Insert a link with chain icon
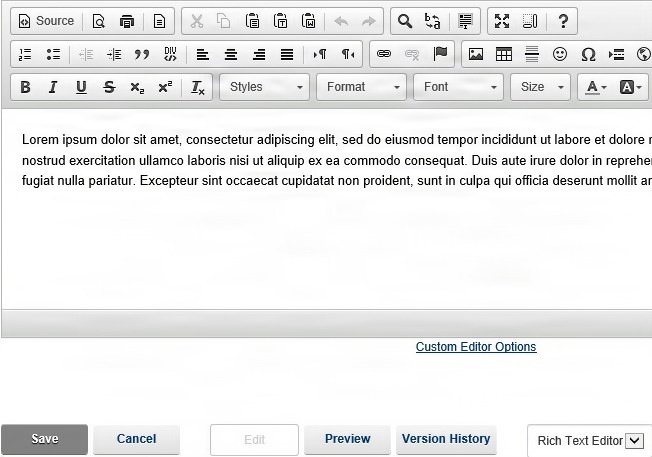 pyautogui.click(x=384, y=54)
